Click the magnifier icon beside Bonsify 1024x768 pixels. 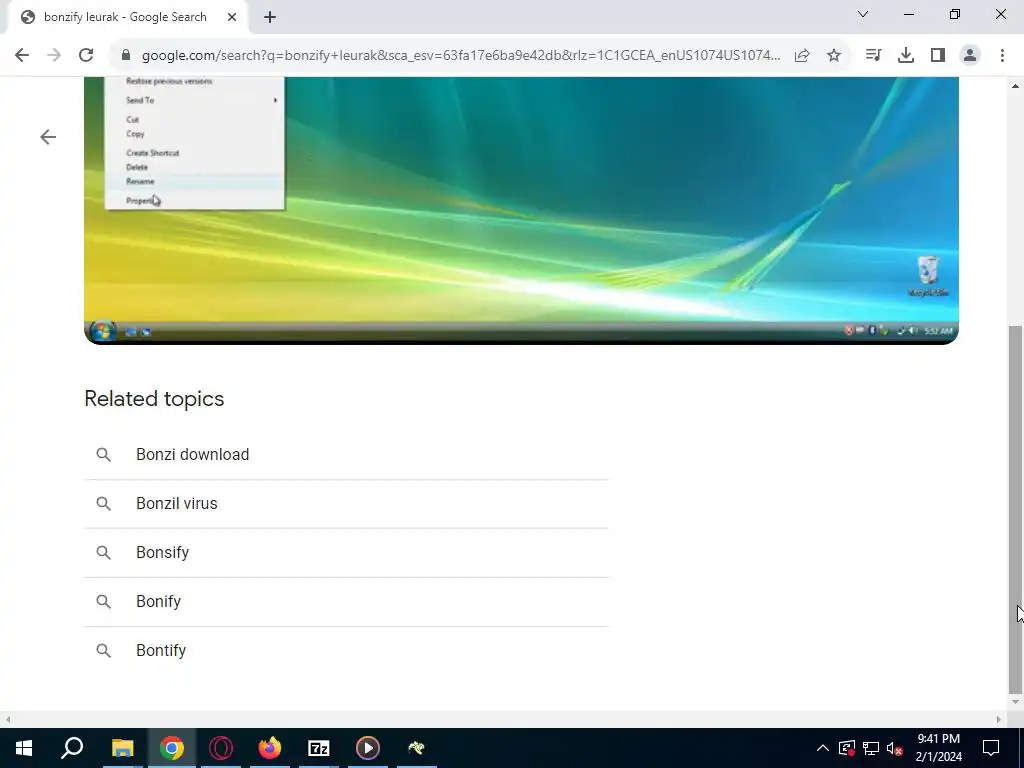[103, 552]
